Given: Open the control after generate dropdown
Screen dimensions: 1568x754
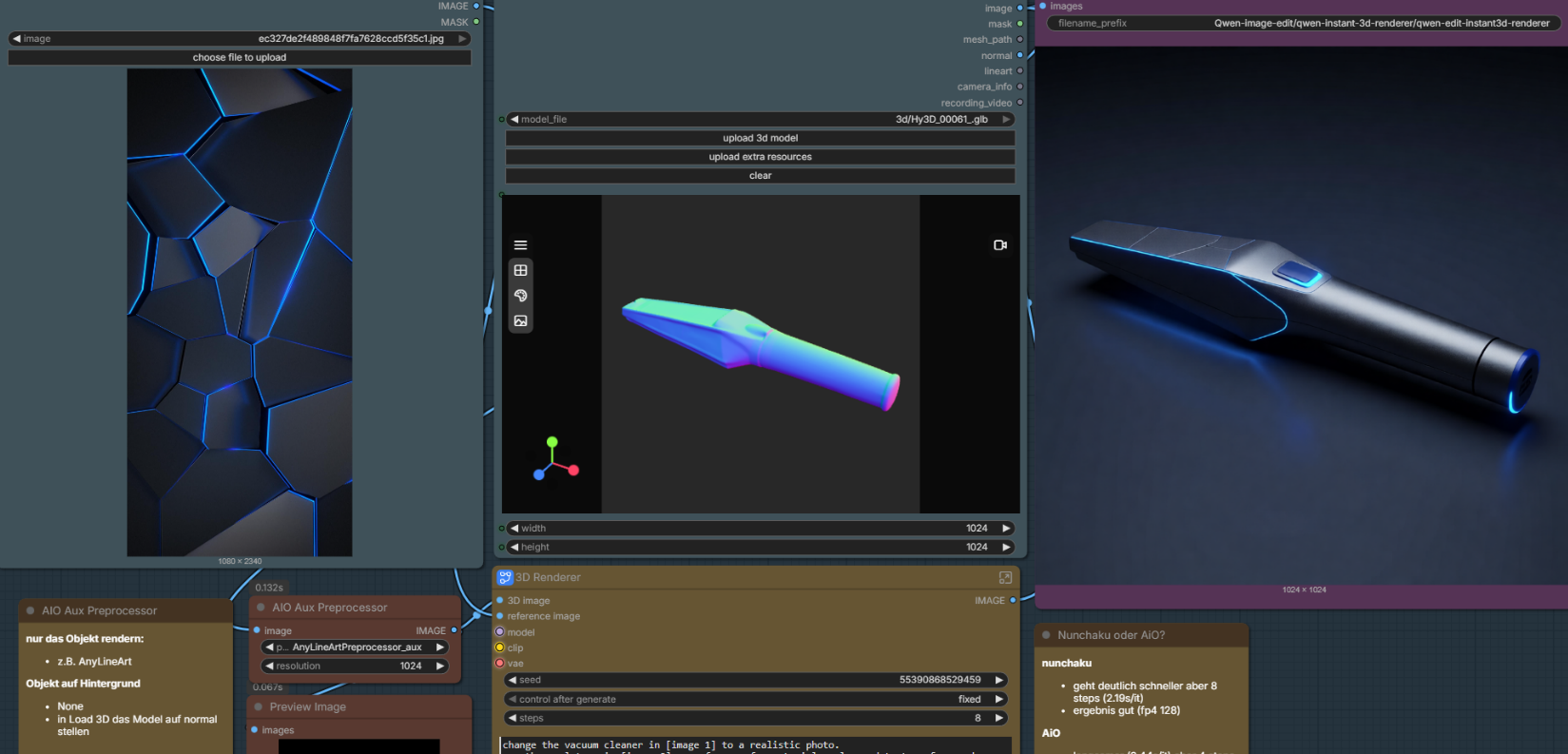Looking at the screenshot, I should [756, 700].
